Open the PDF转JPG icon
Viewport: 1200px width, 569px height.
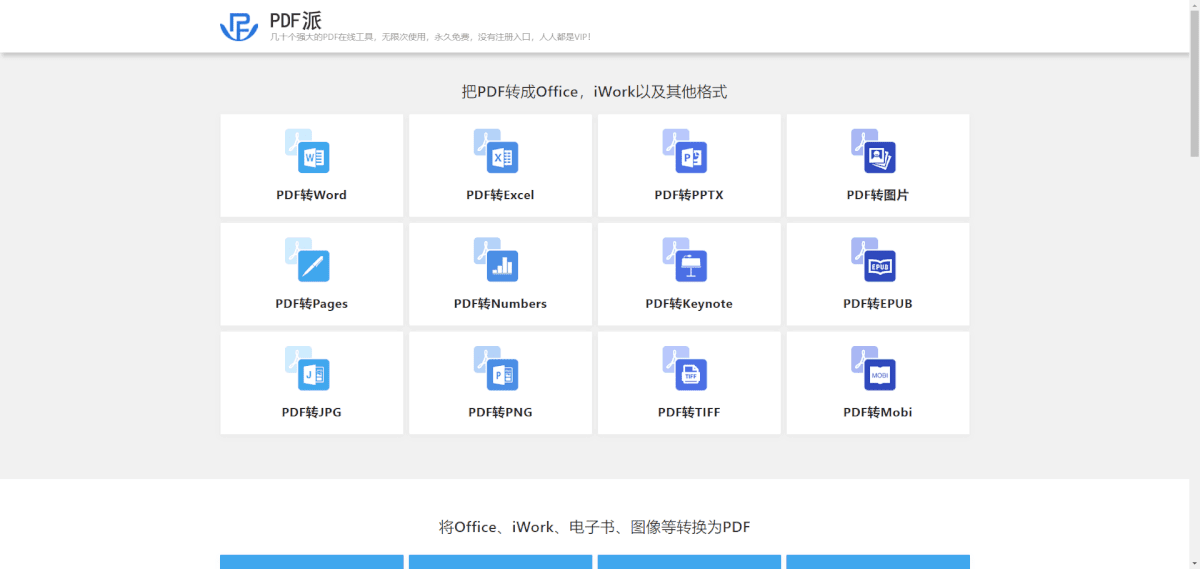tap(308, 370)
